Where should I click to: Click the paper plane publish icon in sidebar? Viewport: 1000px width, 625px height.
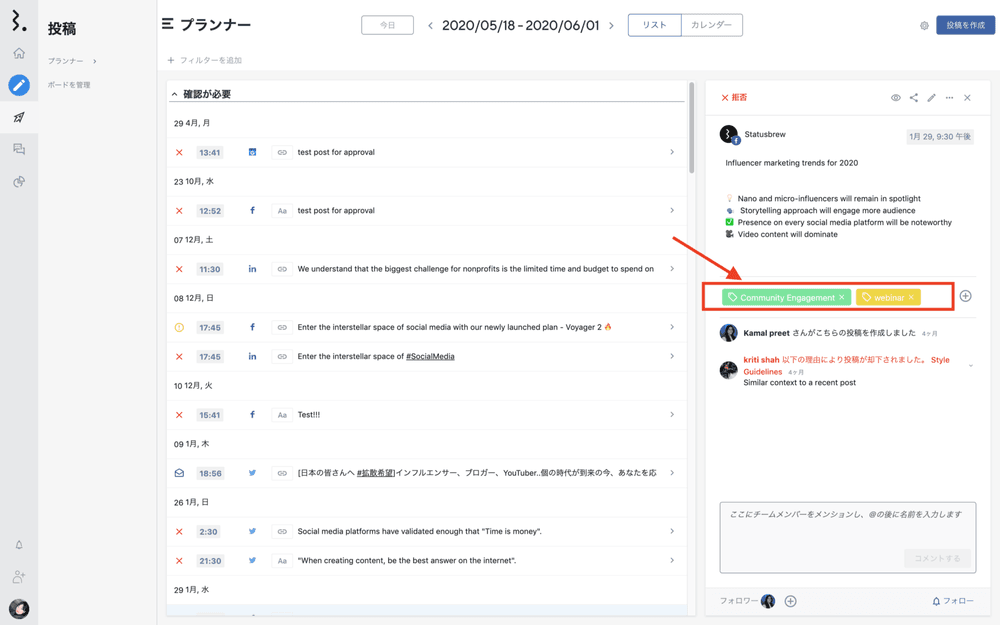coord(19,117)
